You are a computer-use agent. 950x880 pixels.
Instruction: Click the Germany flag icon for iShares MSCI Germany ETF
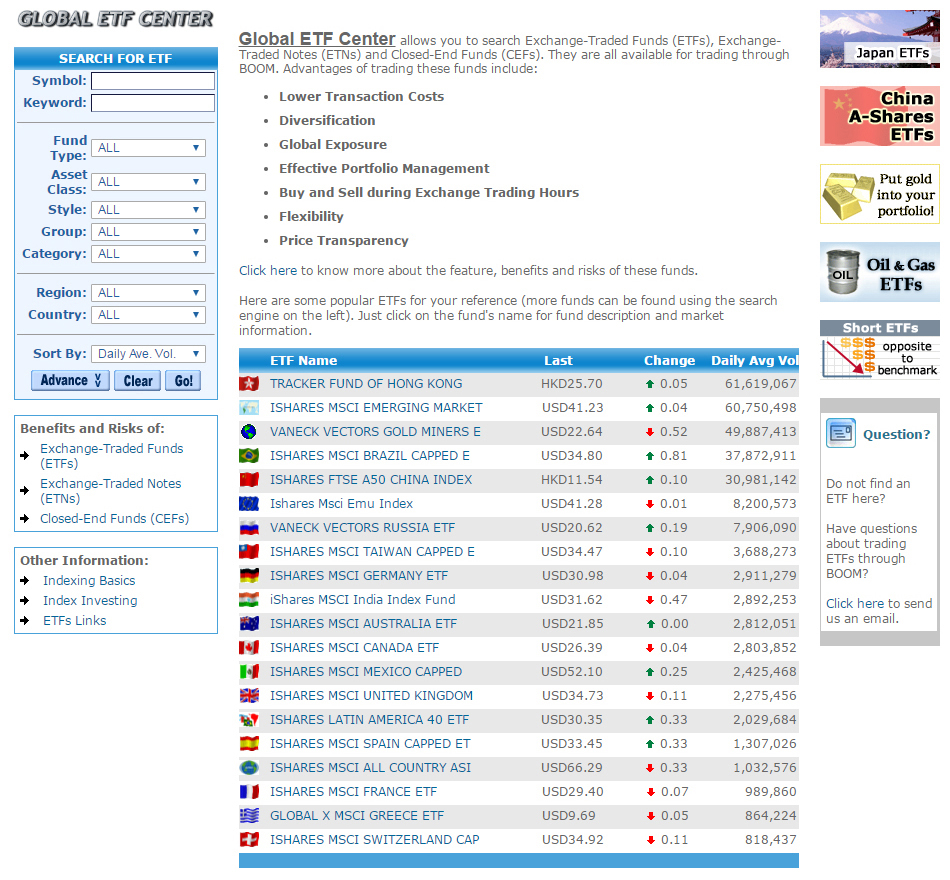coord(249,576)
